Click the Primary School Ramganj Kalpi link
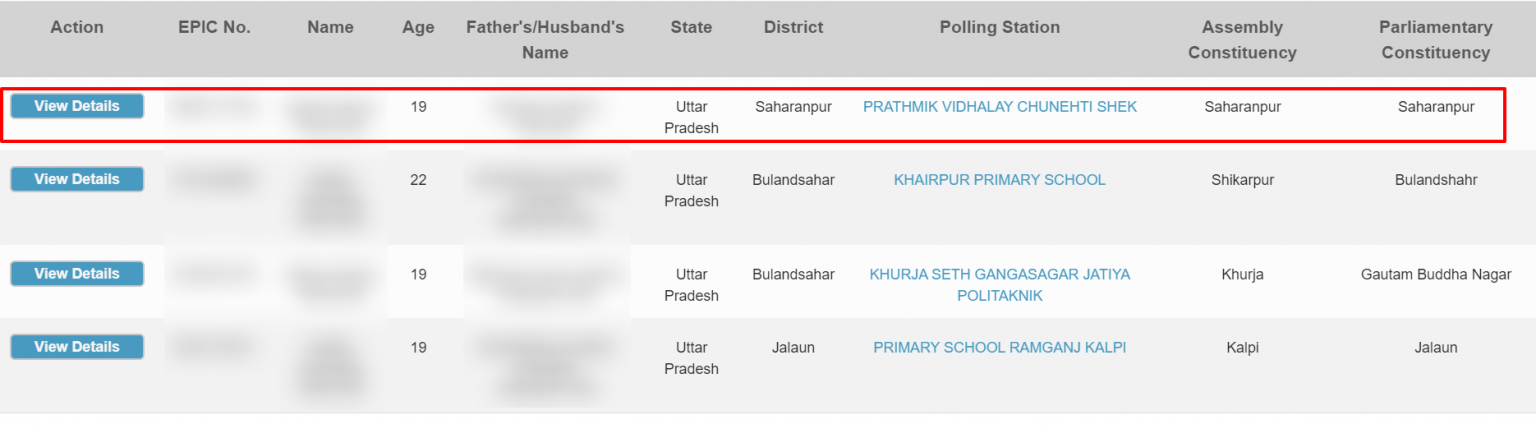 click(999, 347)
